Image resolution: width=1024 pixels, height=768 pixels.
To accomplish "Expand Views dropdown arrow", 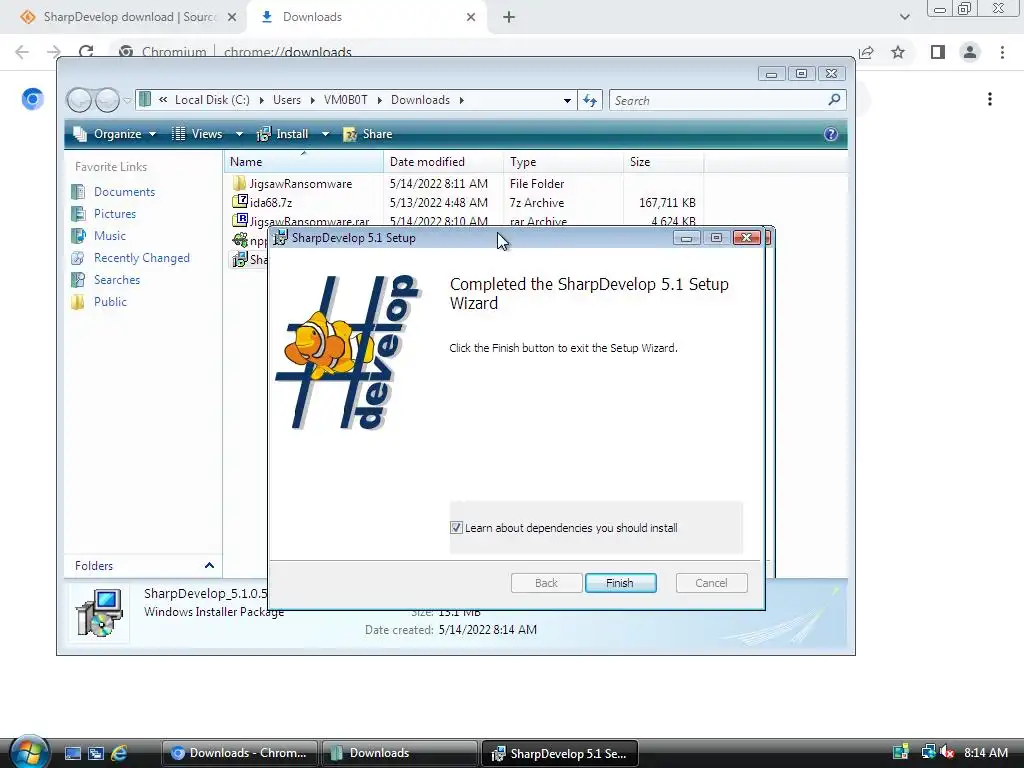I will pos(239,134).
